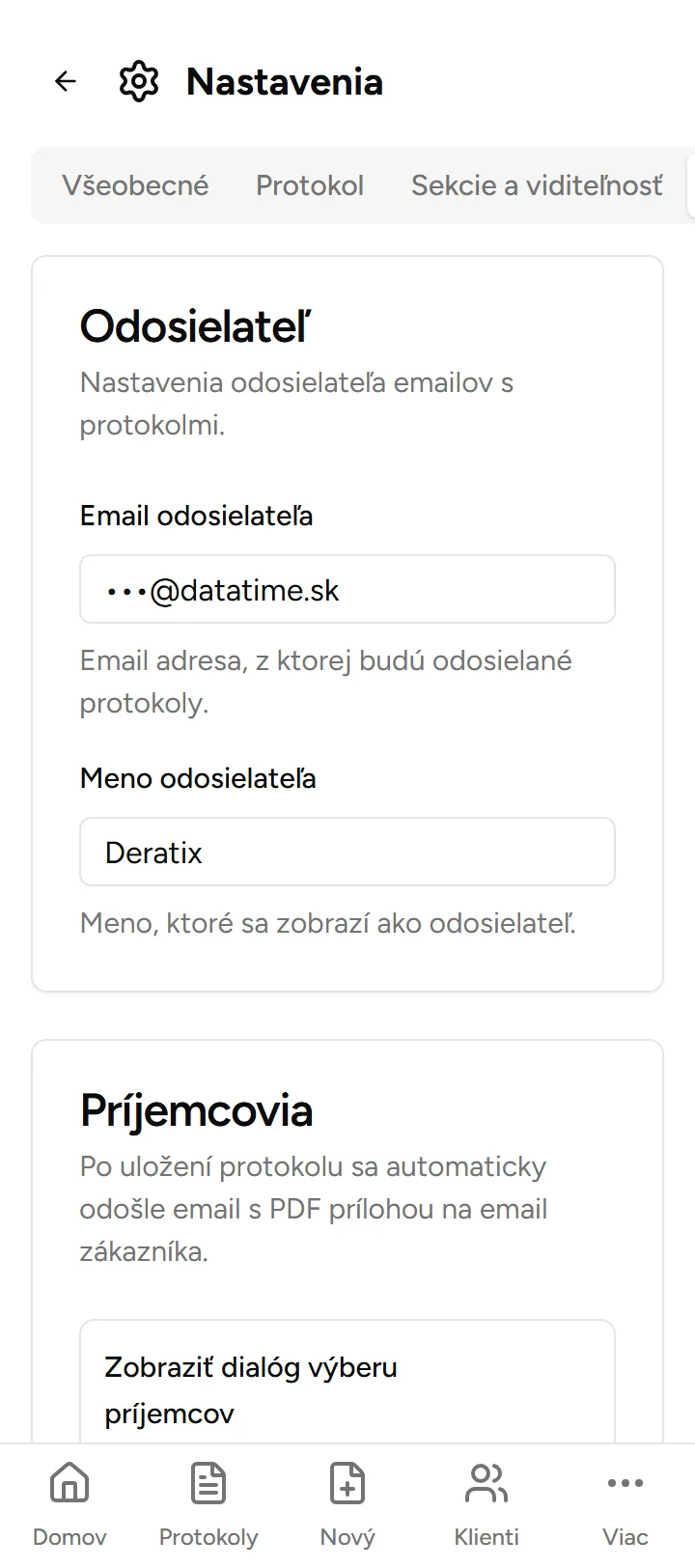This screenshot has width=695, height=1568.
Task: Tap the back arrow icon
Action: pyautogui.click(x=65, y=81)
